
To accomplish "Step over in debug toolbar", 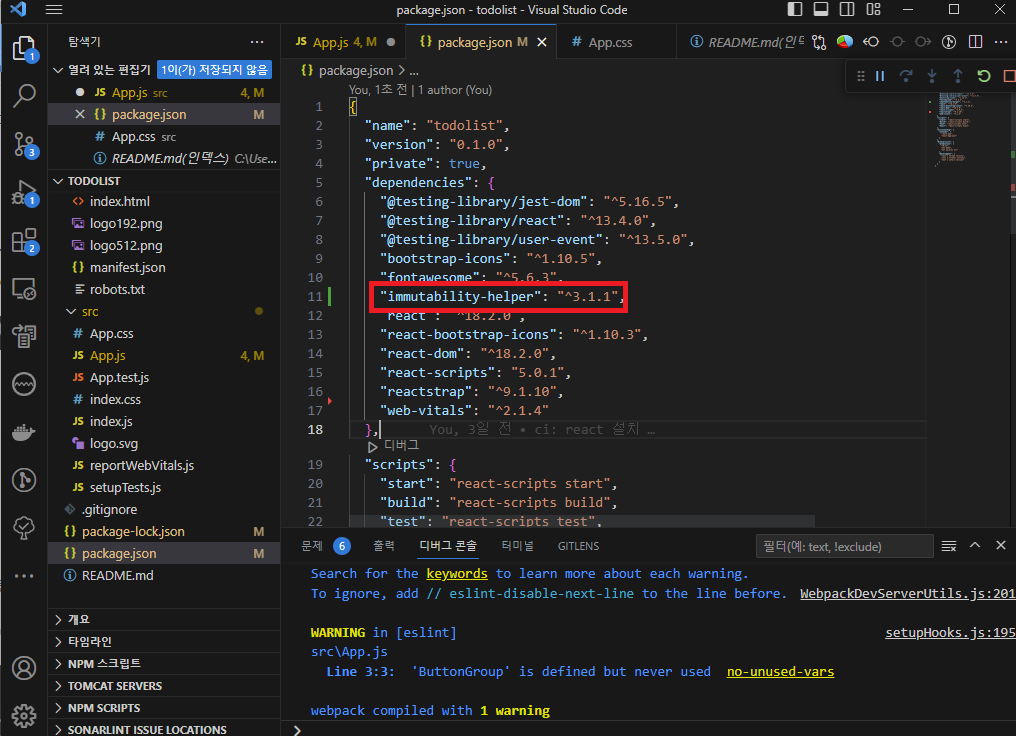I will click(x=906, y=76).
